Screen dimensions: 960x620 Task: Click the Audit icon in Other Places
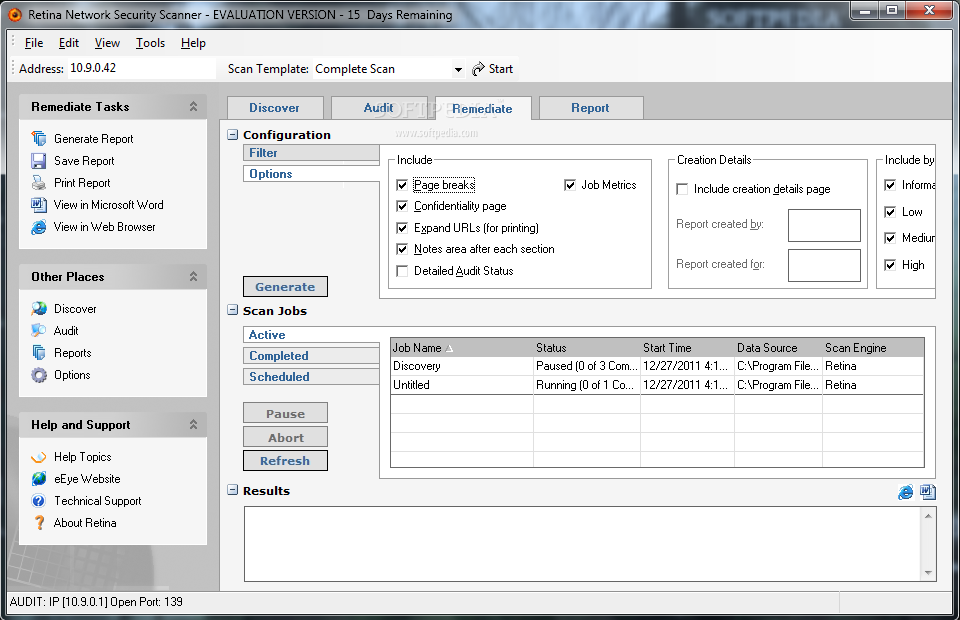pos(39,331)
